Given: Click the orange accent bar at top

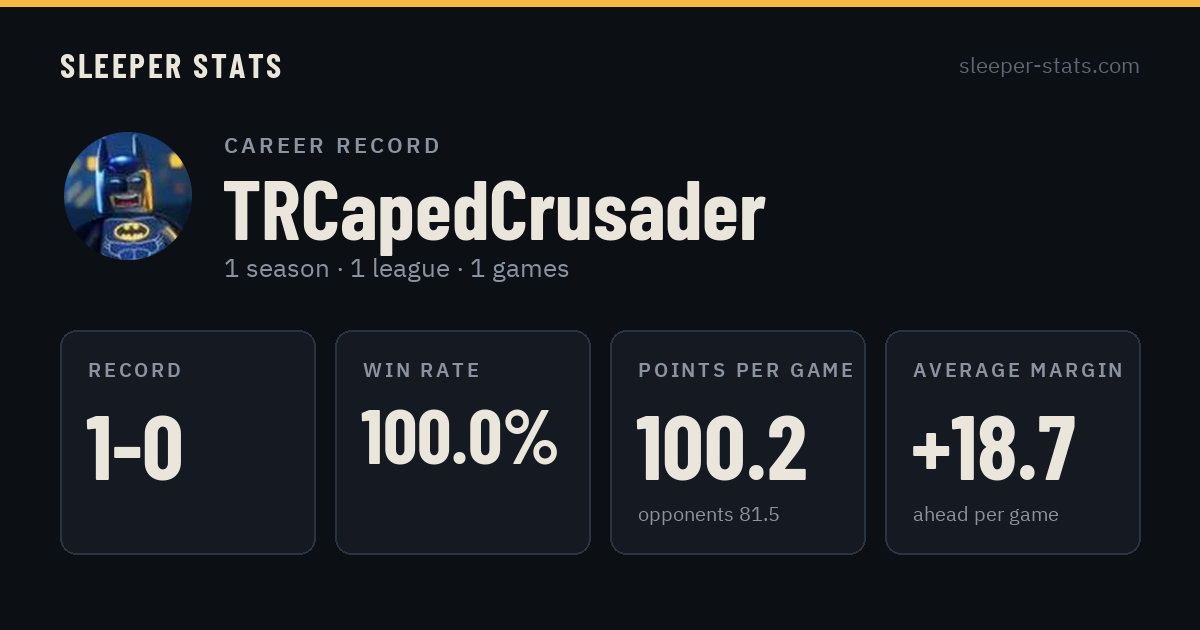Looking at the screenshot, I should (600, 3).
